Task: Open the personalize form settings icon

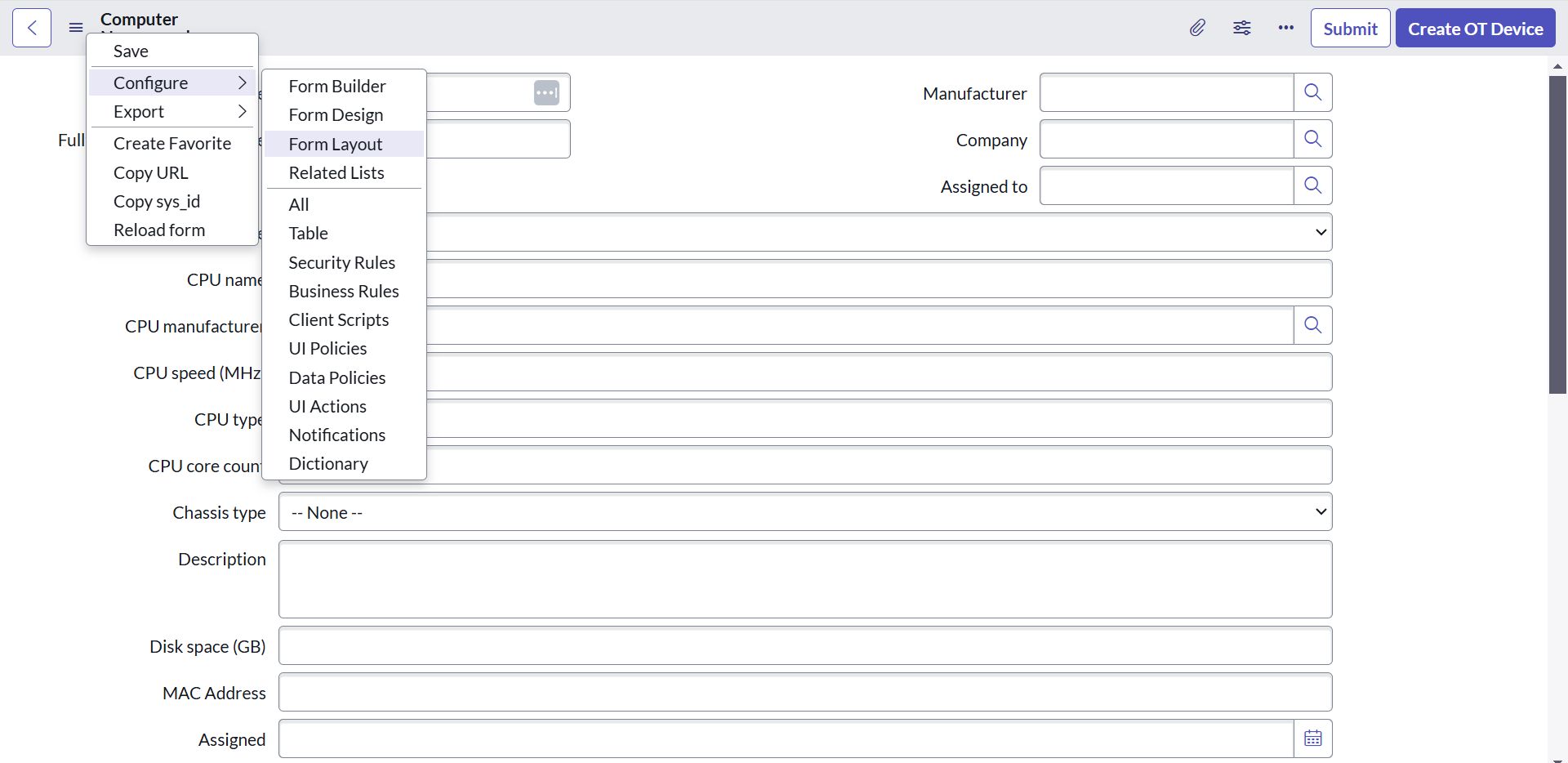Action: [x=1241, y=29]
